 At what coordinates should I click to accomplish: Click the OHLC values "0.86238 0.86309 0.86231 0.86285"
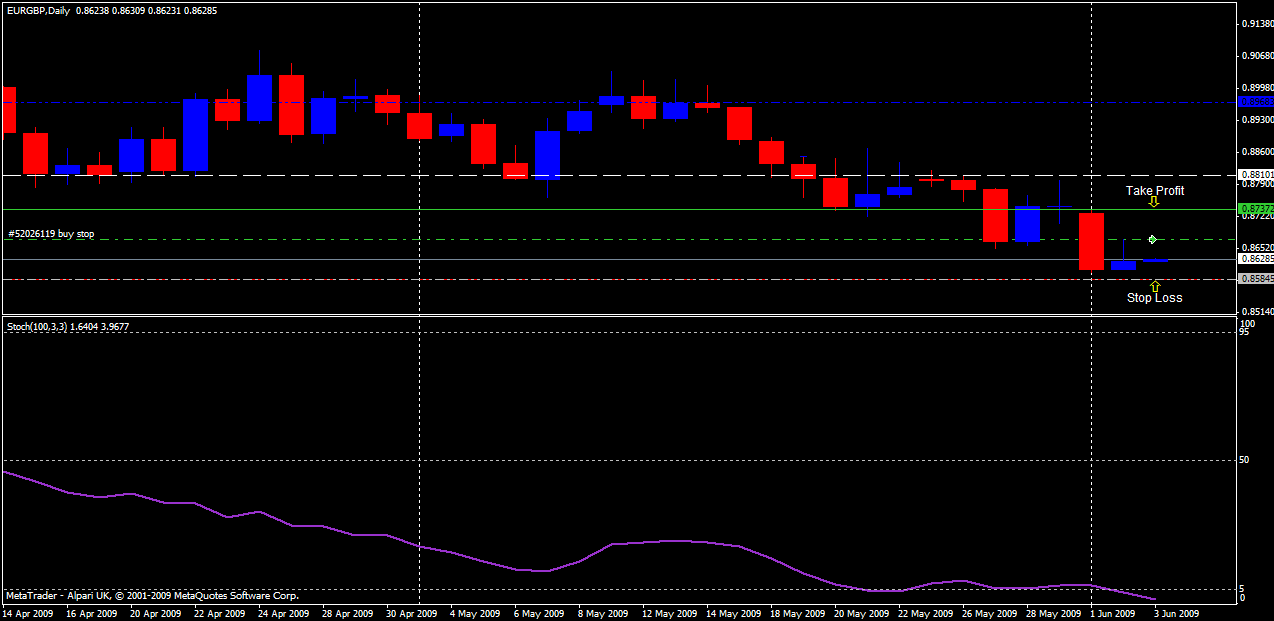click(x=145, y=10)
